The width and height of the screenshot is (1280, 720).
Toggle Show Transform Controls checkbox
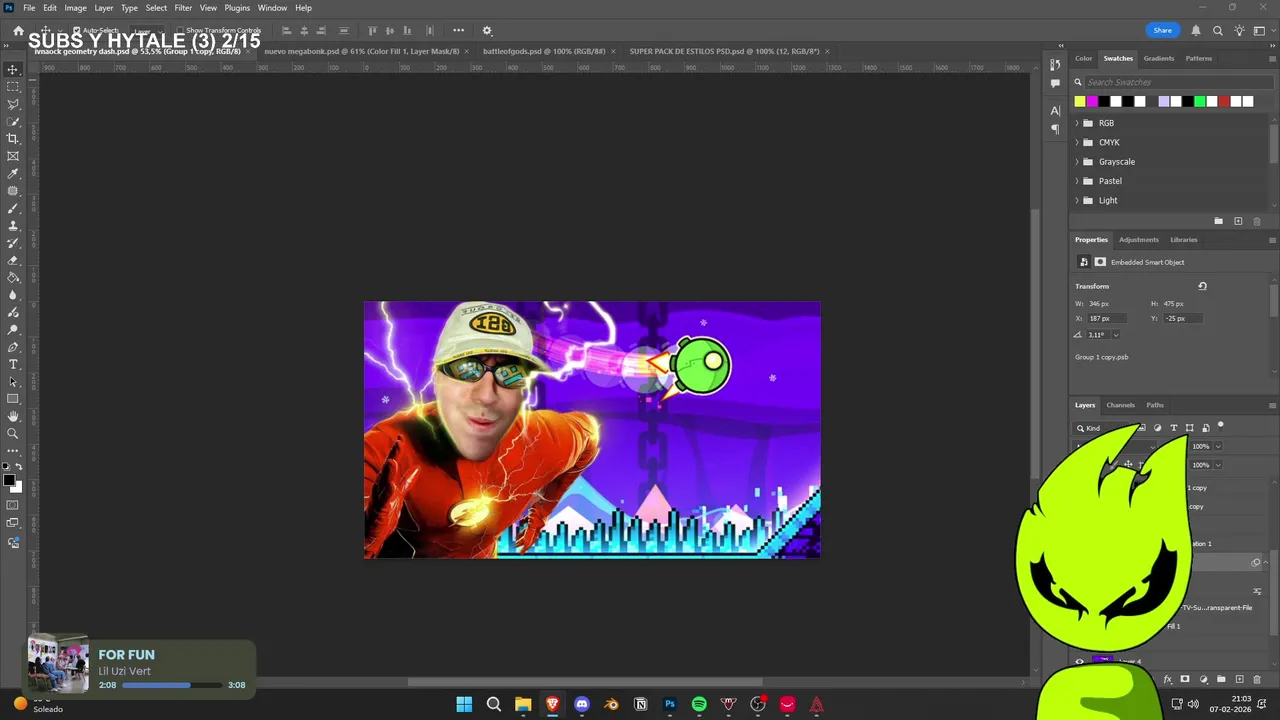click(180, 31)
